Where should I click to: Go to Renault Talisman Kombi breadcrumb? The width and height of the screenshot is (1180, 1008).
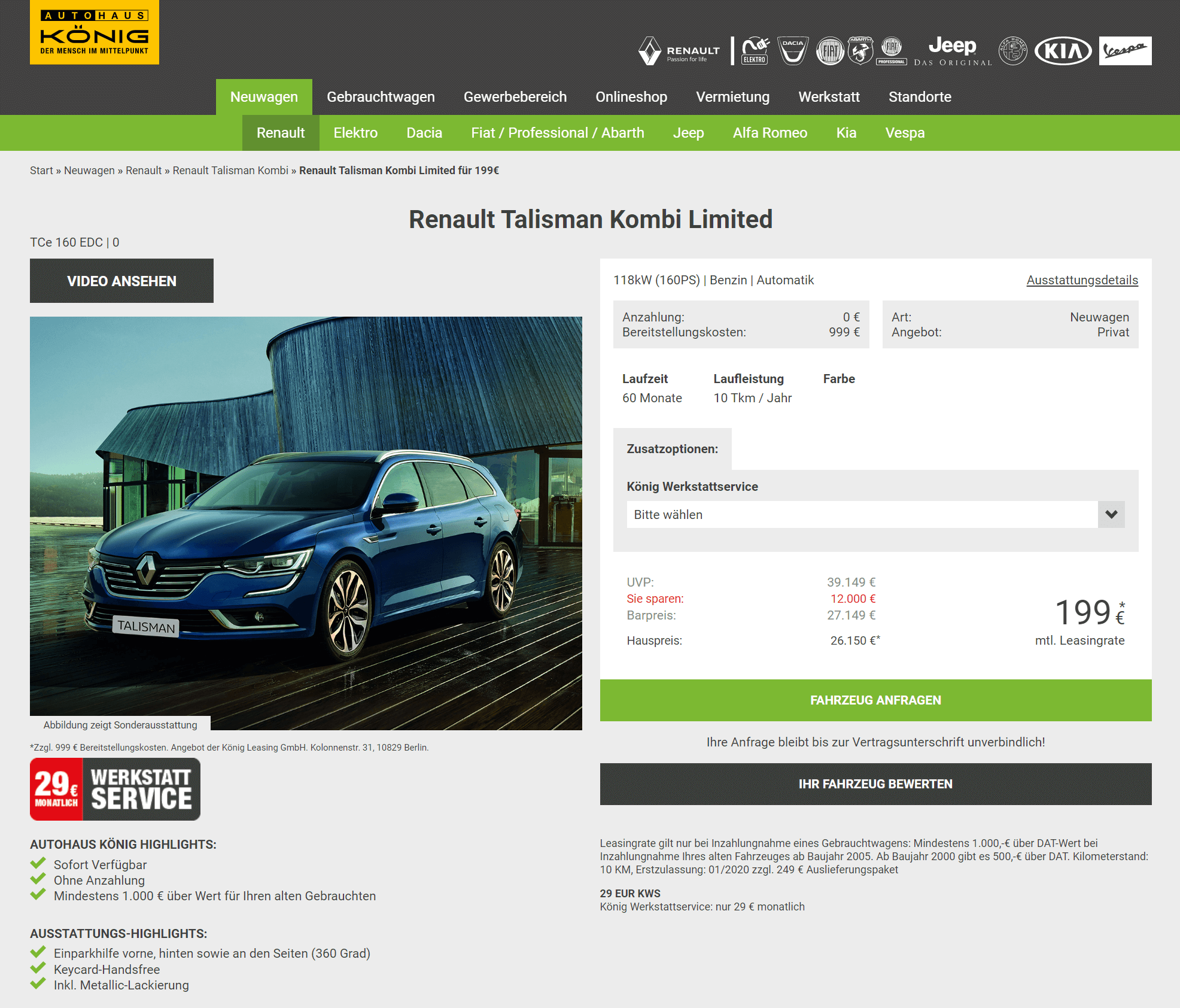(x=230, y=171)
